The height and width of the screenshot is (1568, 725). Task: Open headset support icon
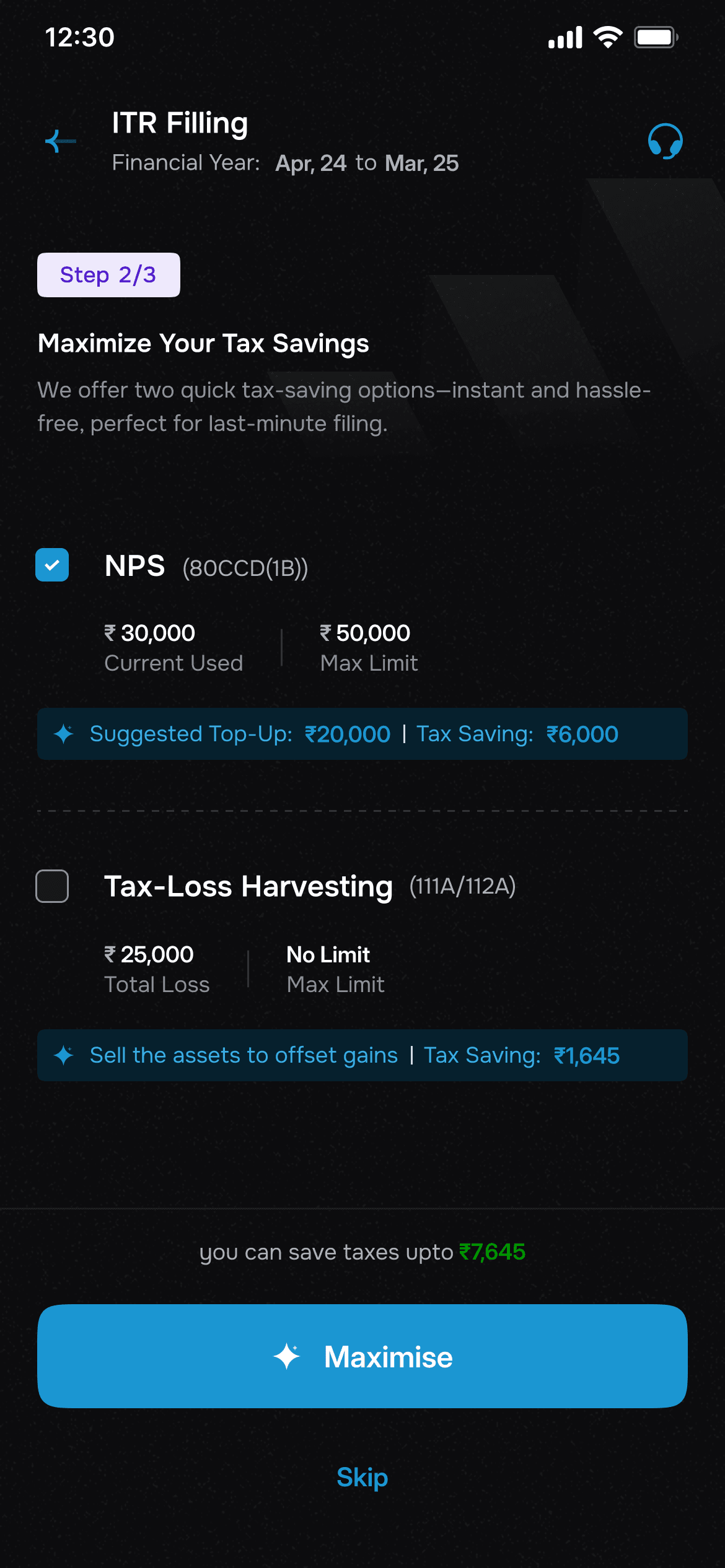click(x=665, y=141)
